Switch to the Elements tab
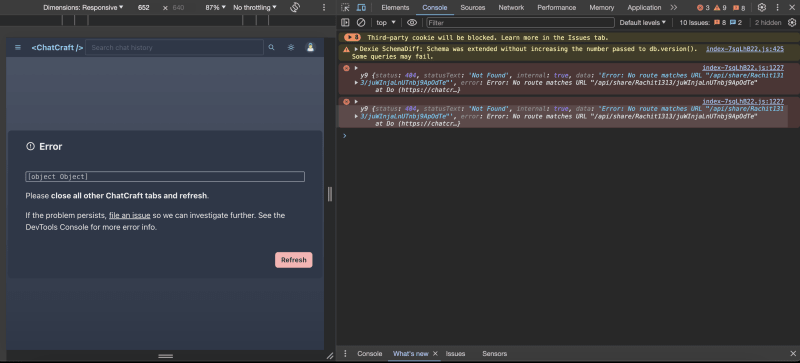800x363 pixels. coord(395,8)
